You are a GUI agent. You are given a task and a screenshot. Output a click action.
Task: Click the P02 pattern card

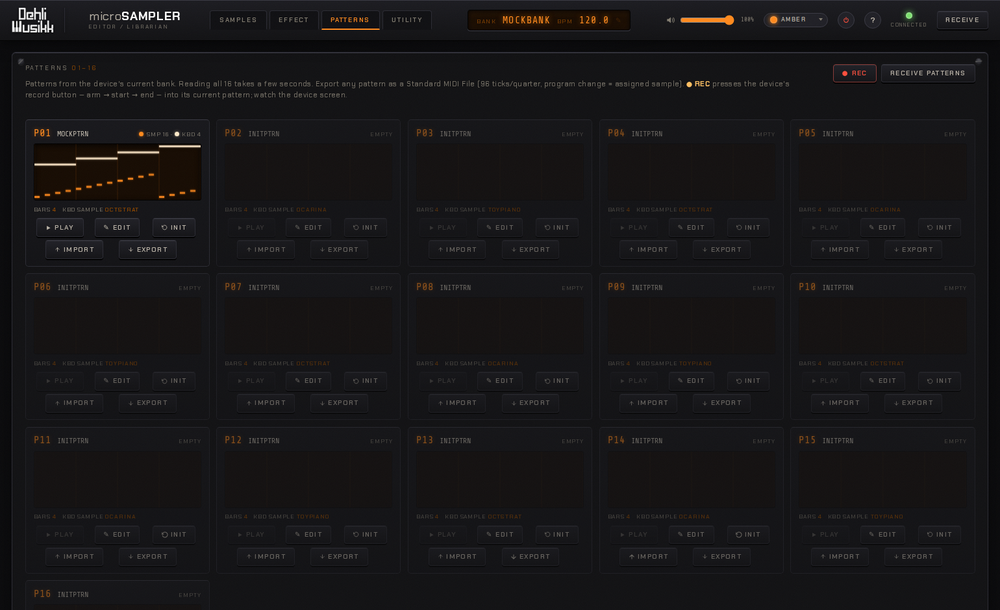(x=308, y=193)
